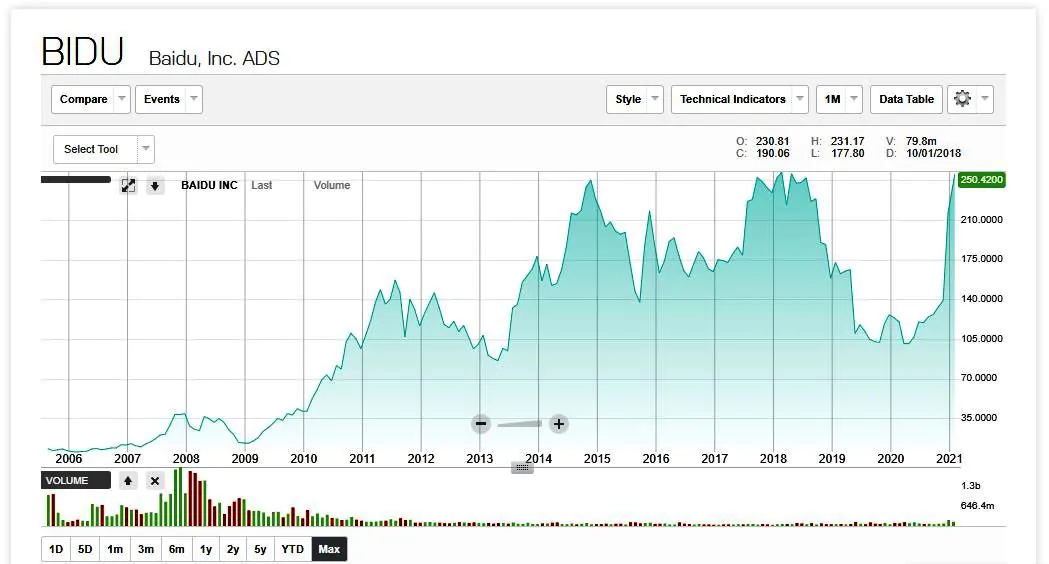Image resolution: width=1049 pixels, height=564 pixels.
Task: Move the BAIDU INC panel down
Action: click(x=155, y=185)
